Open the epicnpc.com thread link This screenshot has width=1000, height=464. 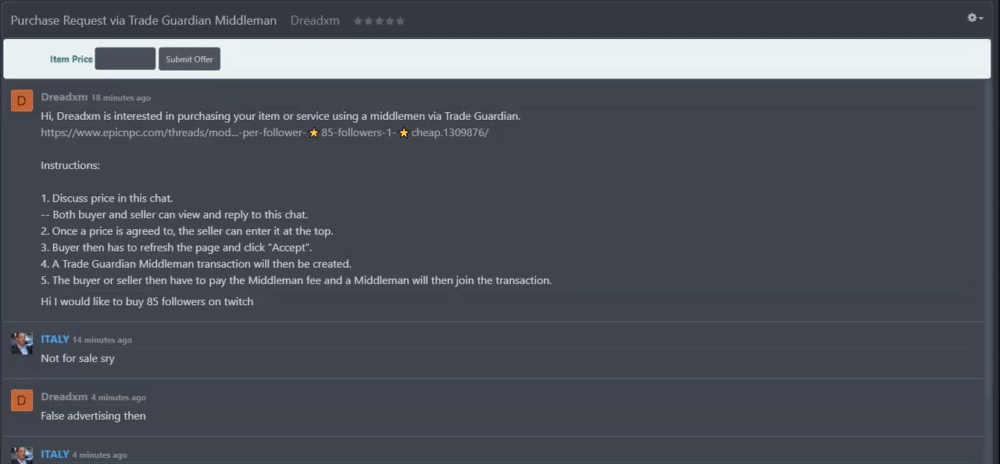(x=265, y=133)
